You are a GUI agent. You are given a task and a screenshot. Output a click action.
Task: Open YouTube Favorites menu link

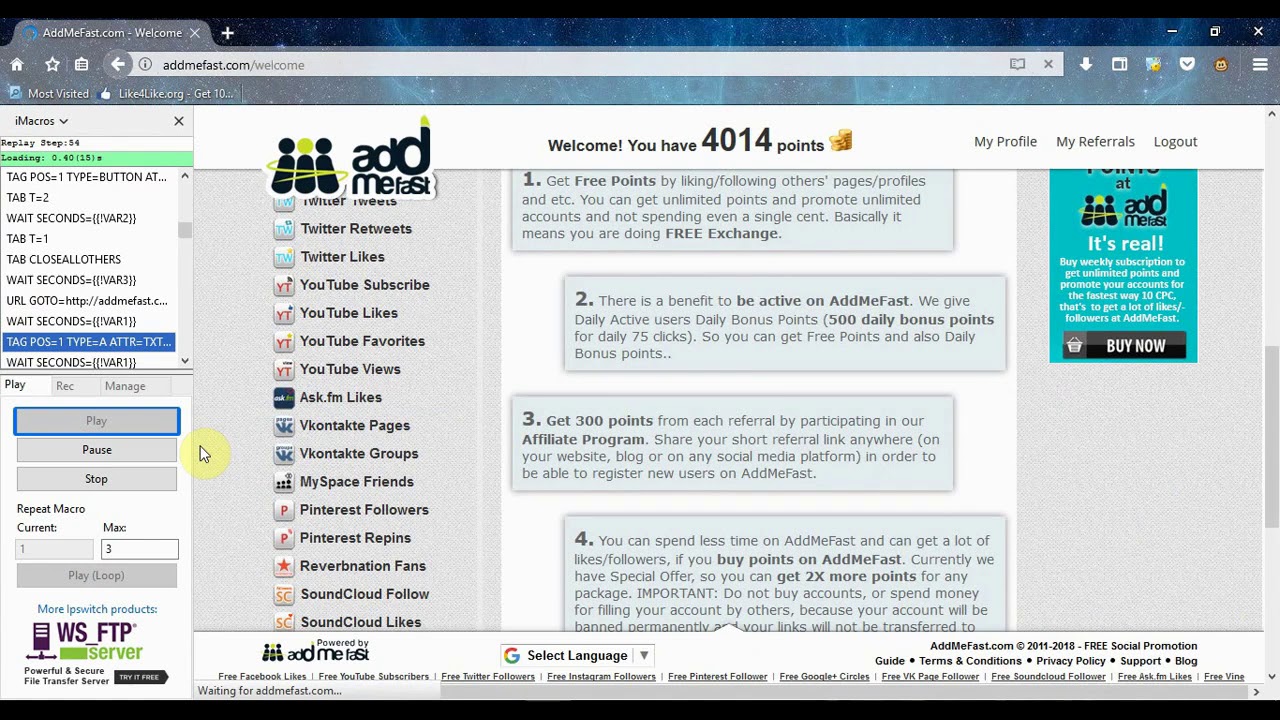click(x=362, y=341)
